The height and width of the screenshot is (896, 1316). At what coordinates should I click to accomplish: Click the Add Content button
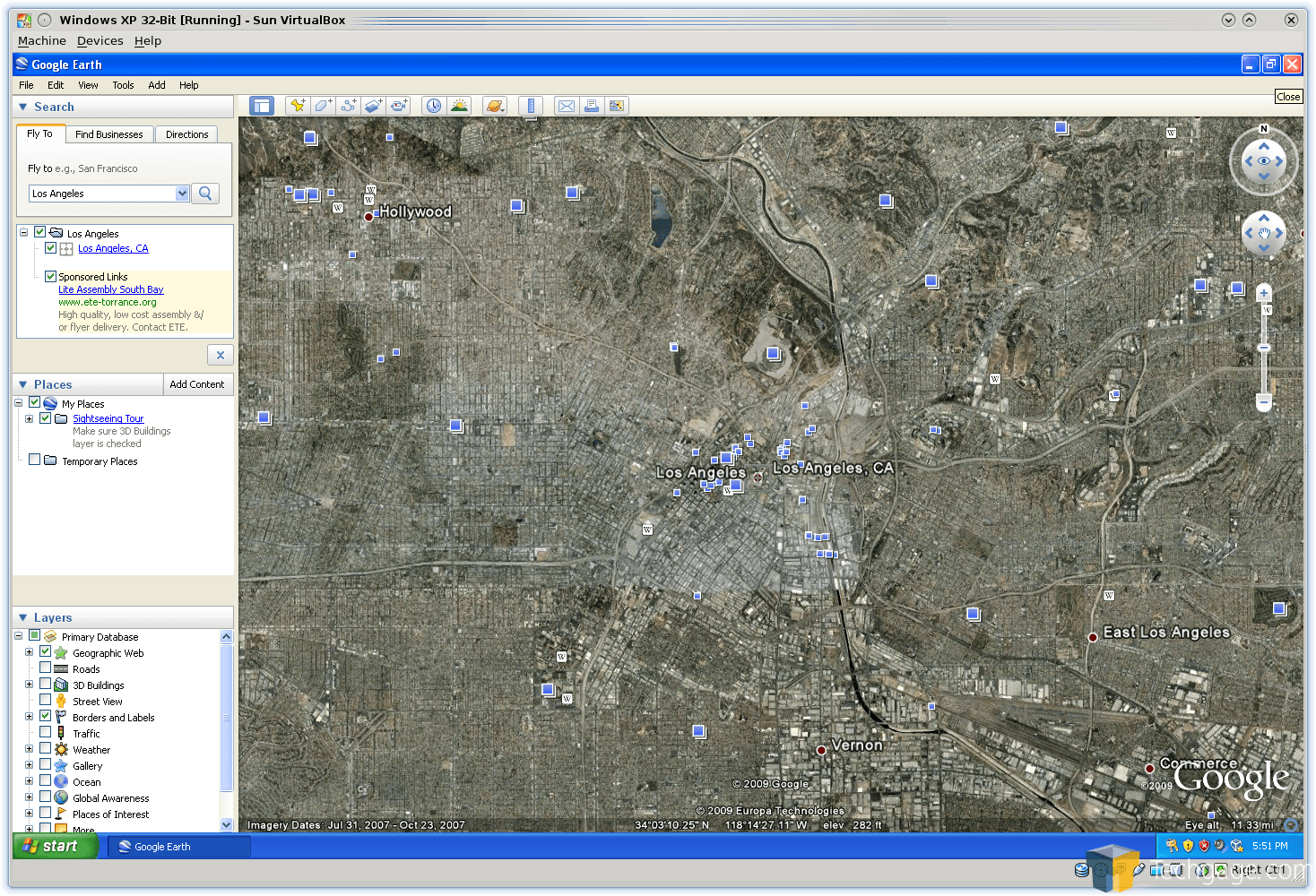click(197, 384)
